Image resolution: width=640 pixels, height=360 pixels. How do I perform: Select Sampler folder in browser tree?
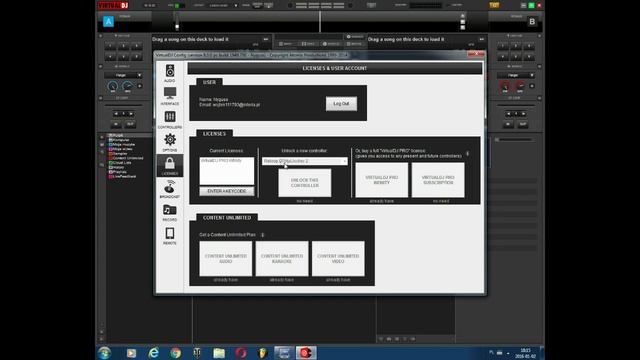(118, 153)
